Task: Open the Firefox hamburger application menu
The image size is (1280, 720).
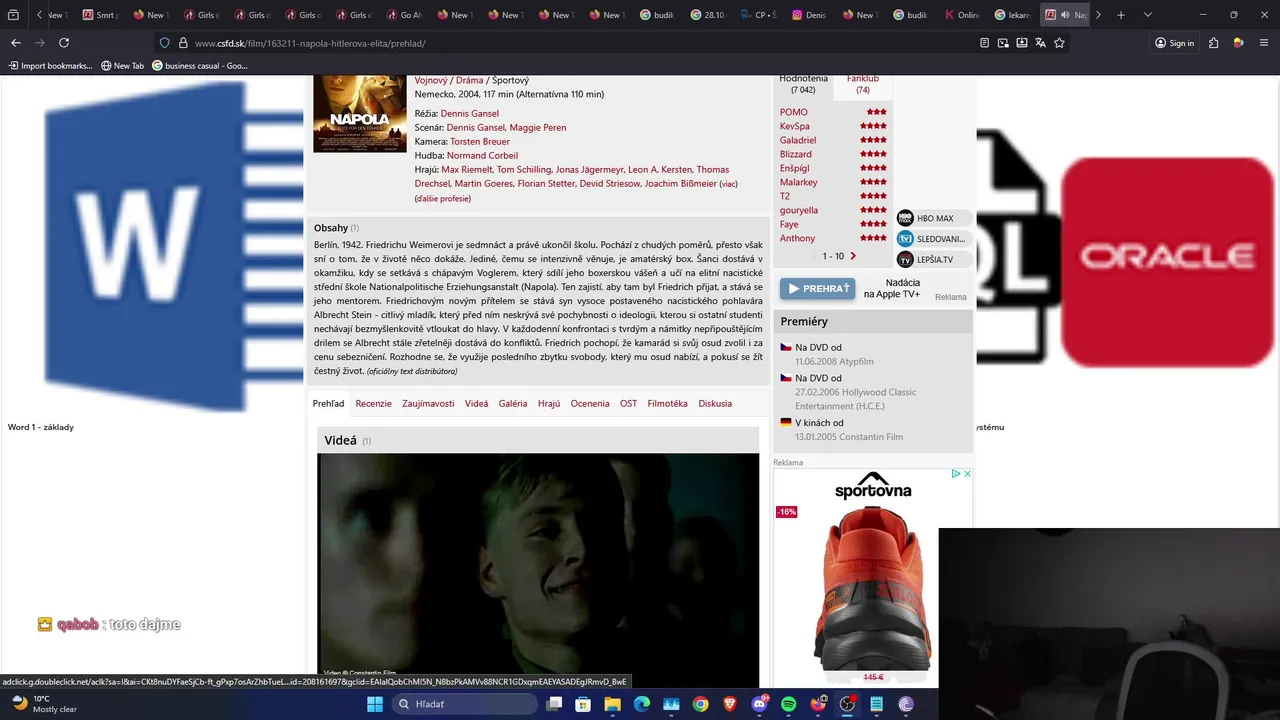Action: click(1262, 43)
